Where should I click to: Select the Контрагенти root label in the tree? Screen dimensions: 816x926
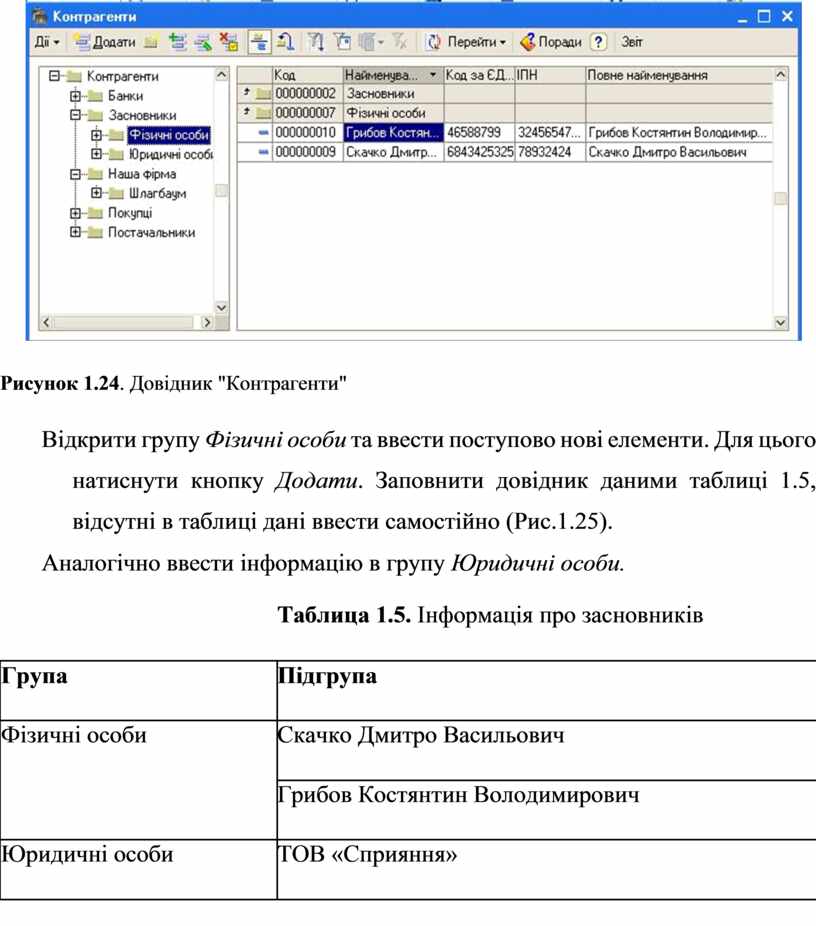[x=122, y=76]
